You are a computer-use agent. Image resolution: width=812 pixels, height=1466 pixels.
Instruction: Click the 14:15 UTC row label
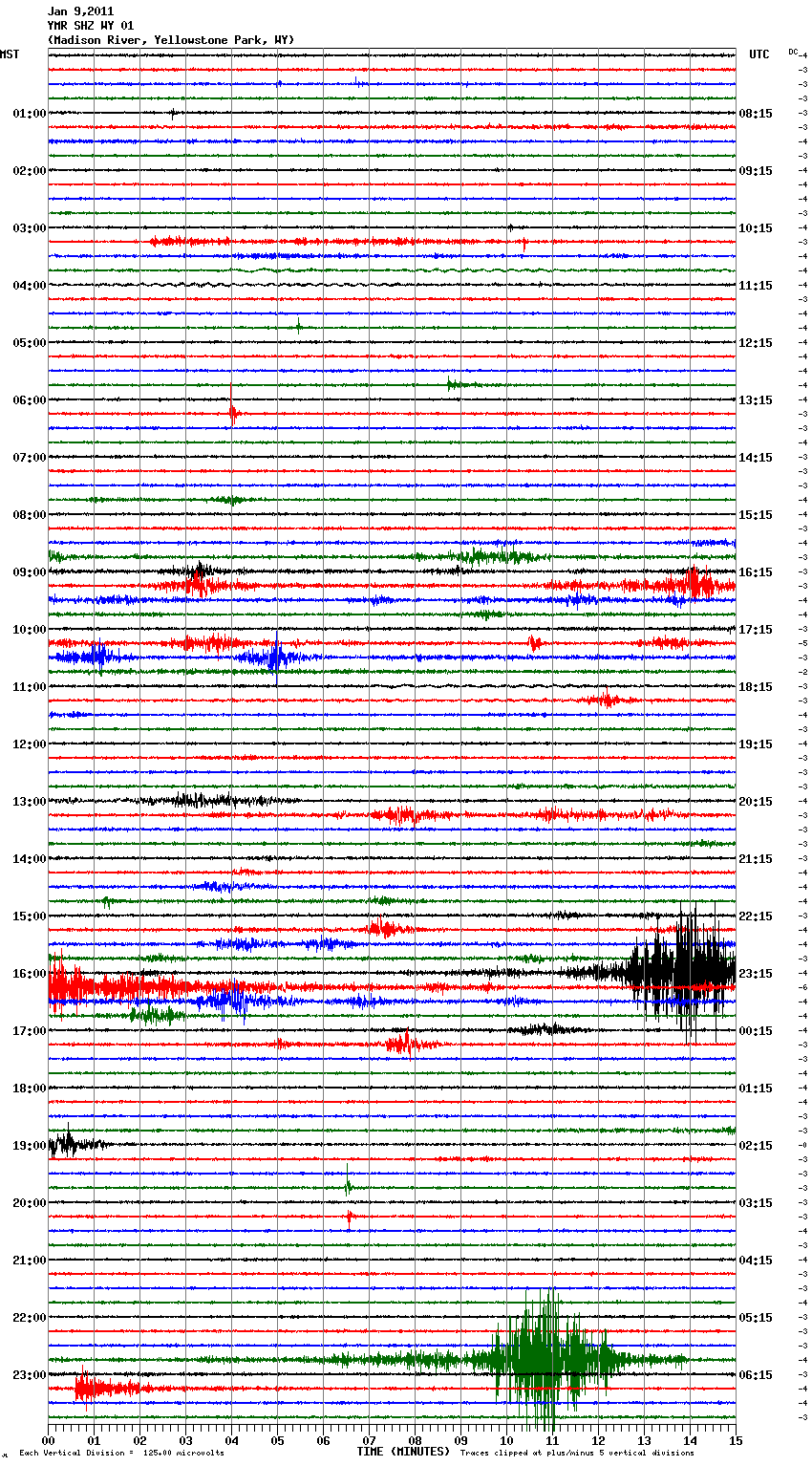click(x=756, y=458)
